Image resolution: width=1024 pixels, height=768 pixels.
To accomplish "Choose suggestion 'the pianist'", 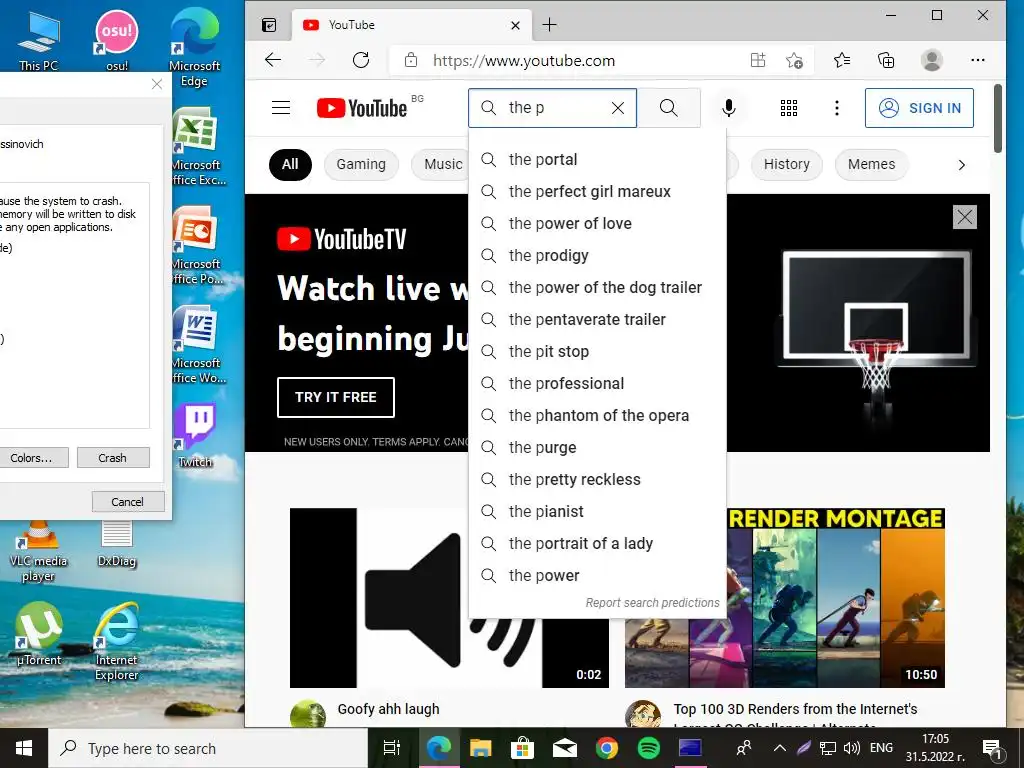I will click(597, 511).
